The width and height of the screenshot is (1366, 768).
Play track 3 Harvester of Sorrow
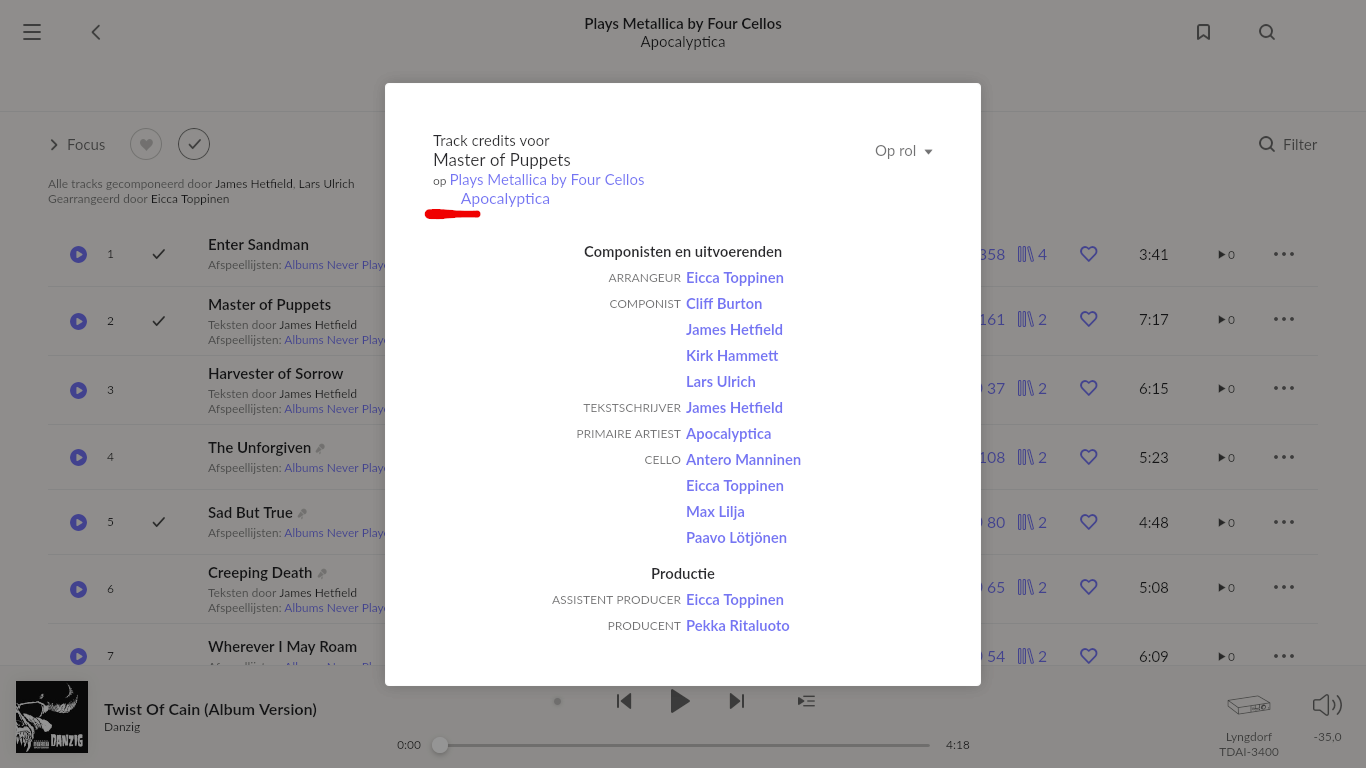[79, 390]
